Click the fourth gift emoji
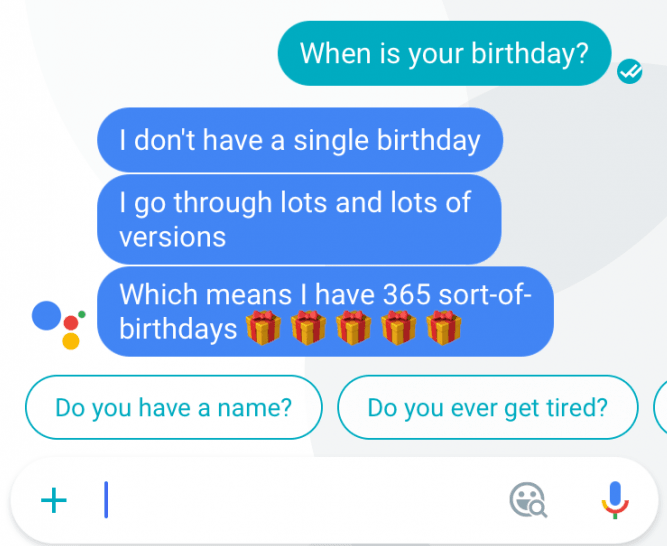This screenshot has width=667, height=546. pos(398,328)
